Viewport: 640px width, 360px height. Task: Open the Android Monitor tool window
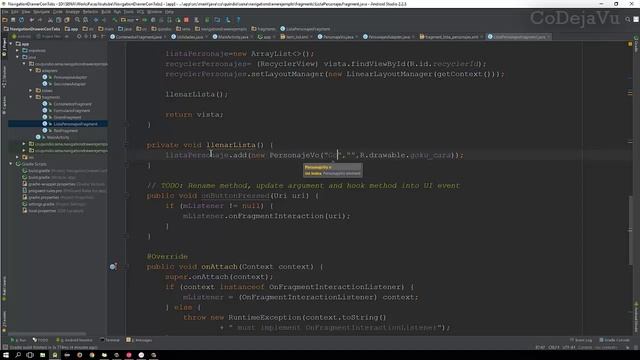pyautogui.click(x=74, y=340)
